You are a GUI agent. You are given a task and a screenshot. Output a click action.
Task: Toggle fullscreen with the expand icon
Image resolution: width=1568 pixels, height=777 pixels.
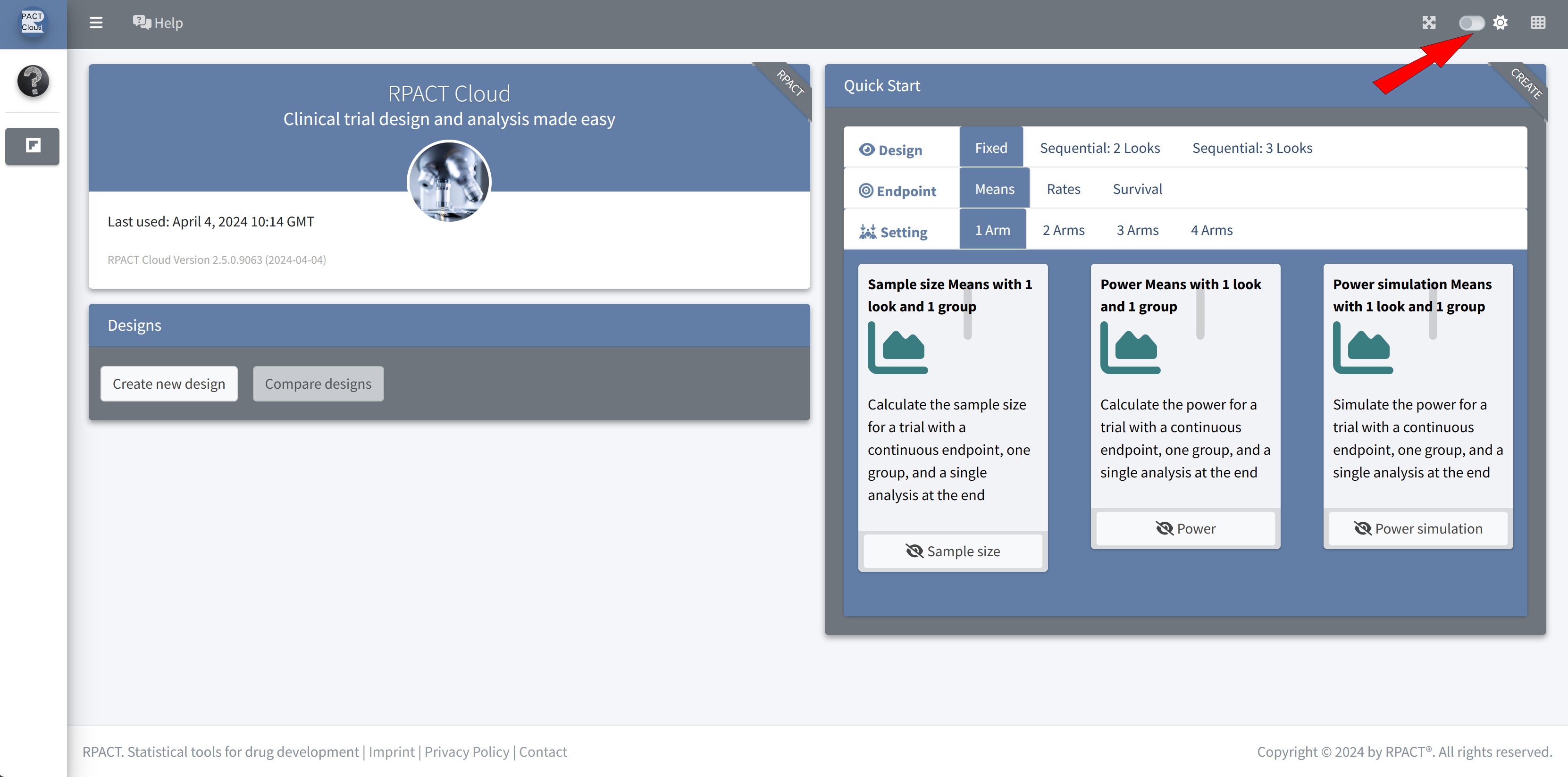(1429, 23)
